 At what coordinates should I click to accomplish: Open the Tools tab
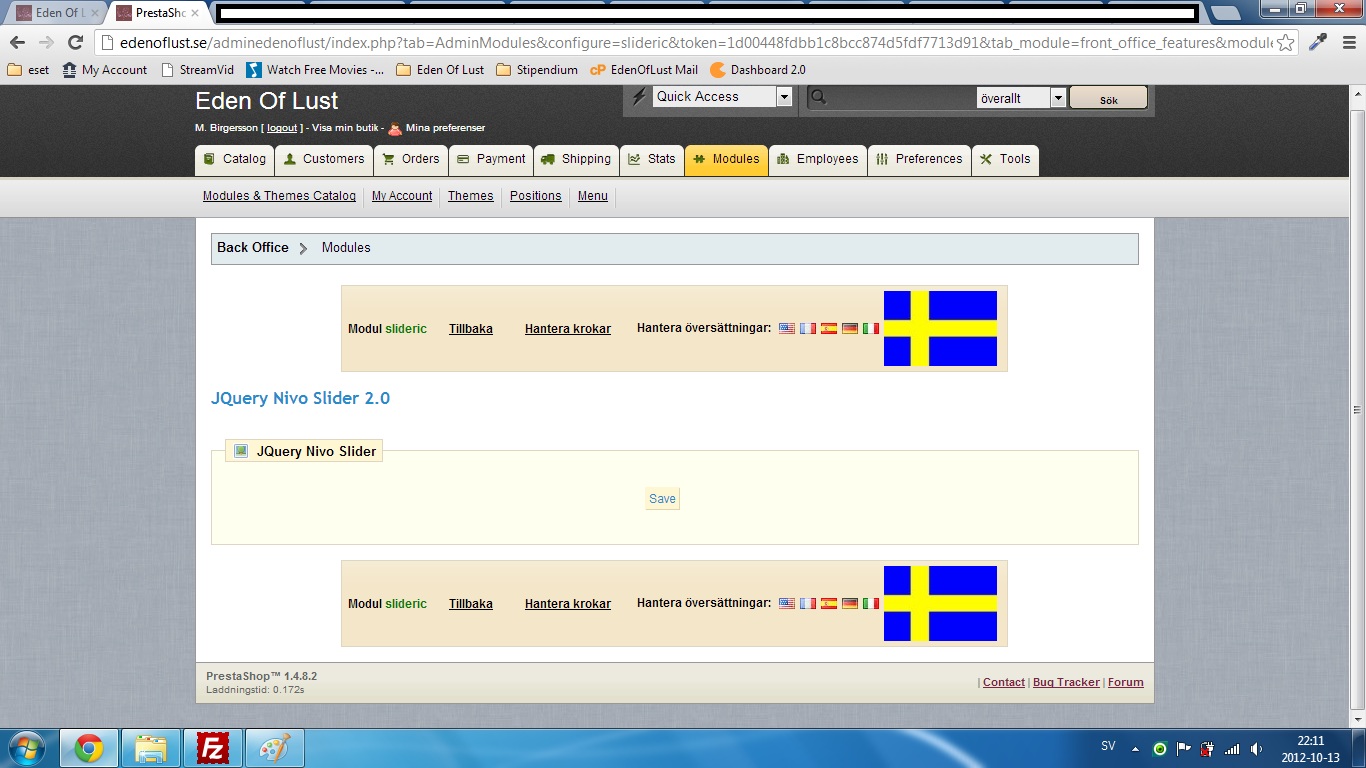tap(1005, 159)
